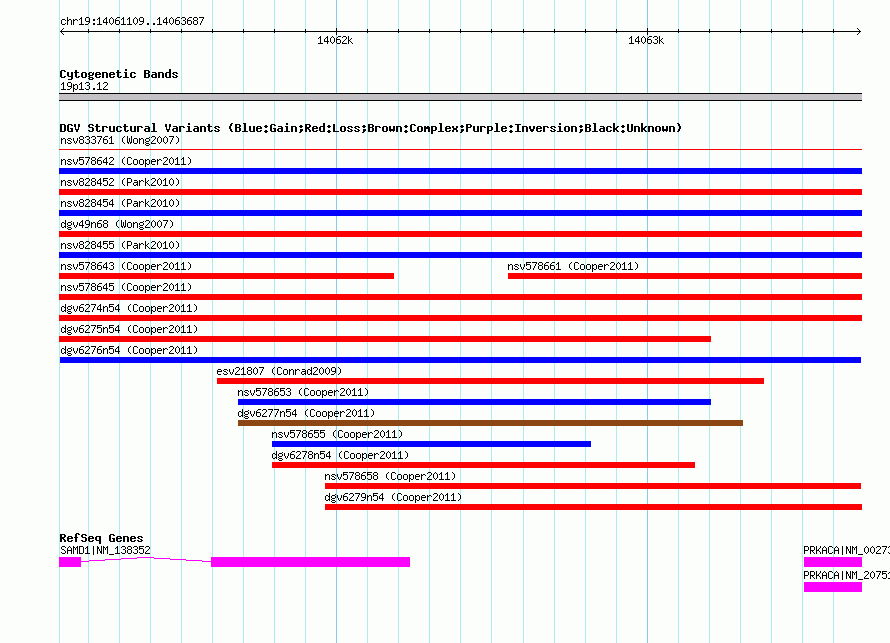The height and width of the screenshot is (643, 890).
Task: Click the first PRKACA|NM_0027 gene label
Action: tap(846, 550)
